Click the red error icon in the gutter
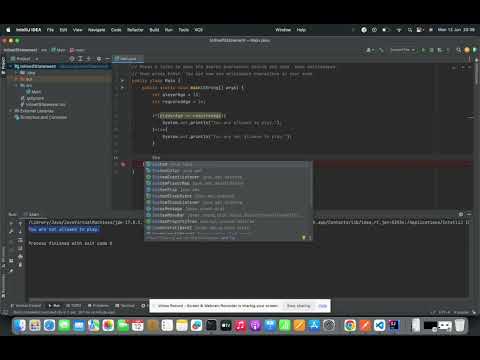The image size is (480, 360). click(x=123, y=164)
